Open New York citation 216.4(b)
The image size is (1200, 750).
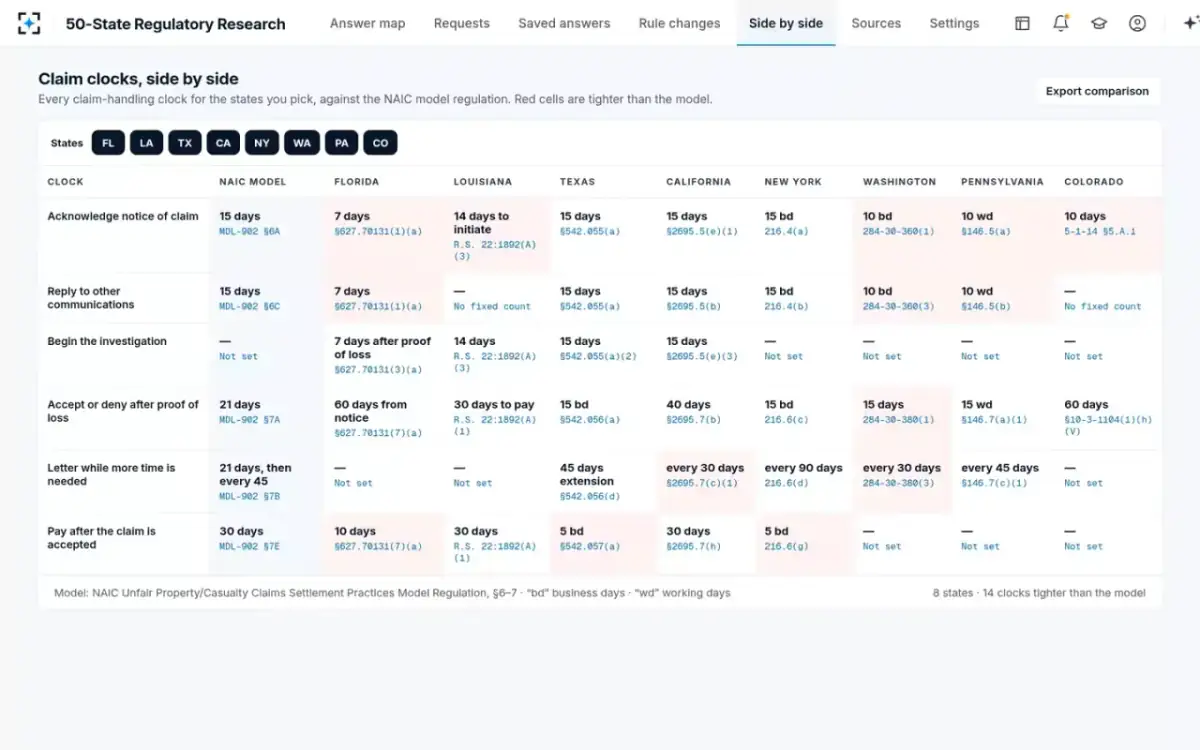point(785,306)
